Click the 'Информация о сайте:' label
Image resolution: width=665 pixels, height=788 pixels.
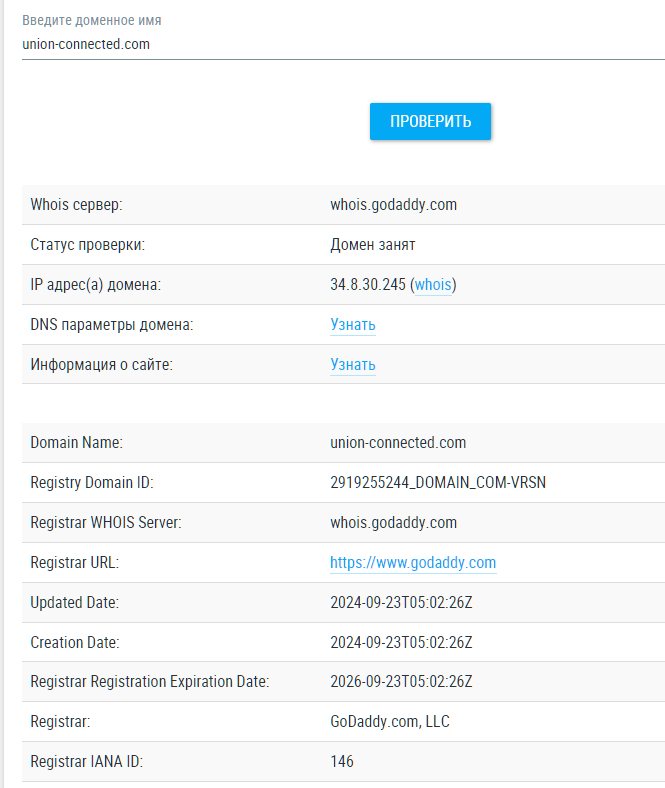pyautogui.click(x=102, y=364)
